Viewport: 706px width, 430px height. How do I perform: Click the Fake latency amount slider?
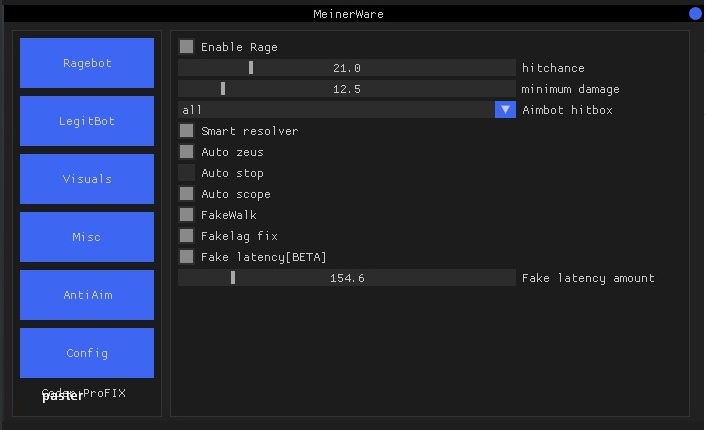click(x=347, y=278)
